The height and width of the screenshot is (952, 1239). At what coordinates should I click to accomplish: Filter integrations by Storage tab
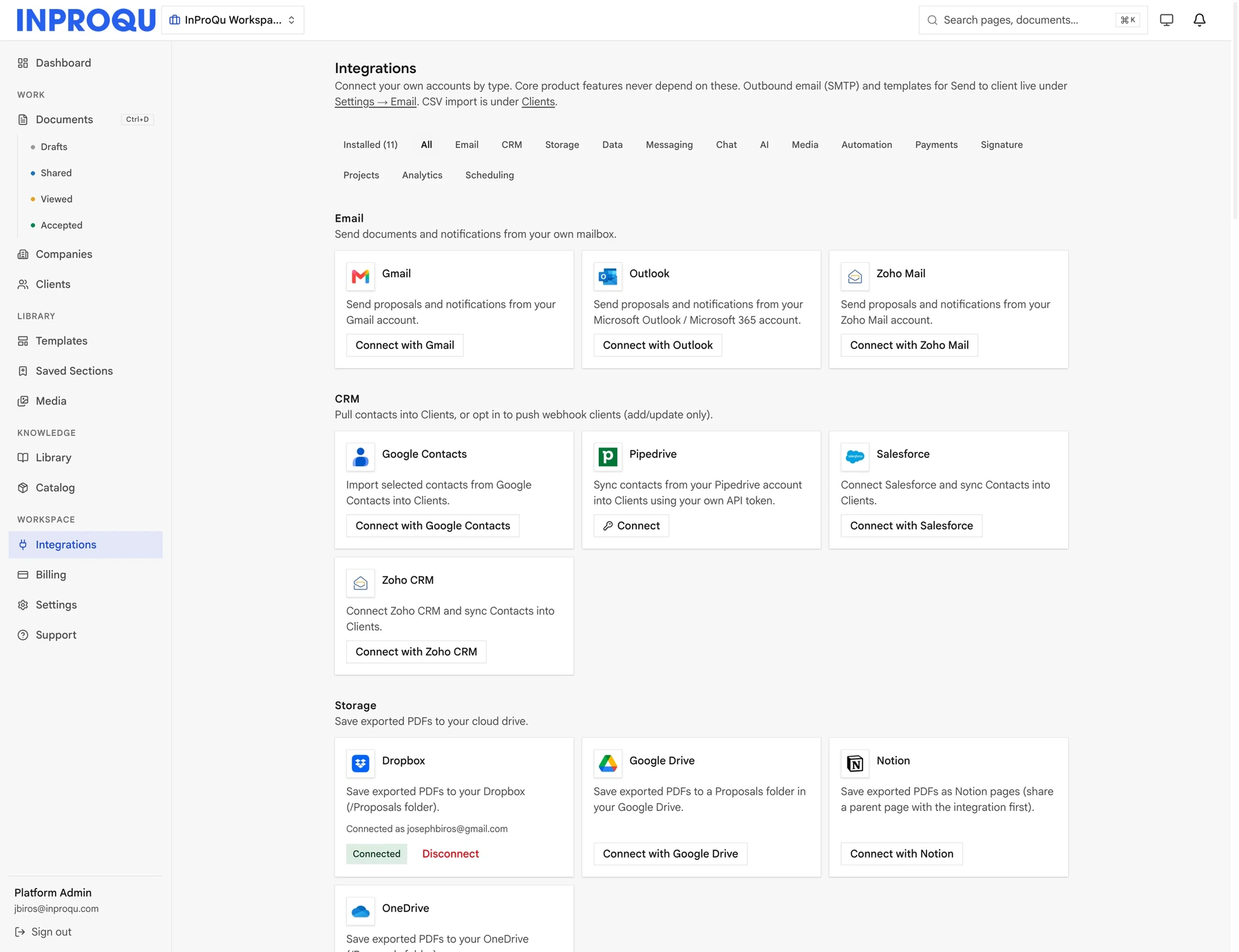[562, 145]
